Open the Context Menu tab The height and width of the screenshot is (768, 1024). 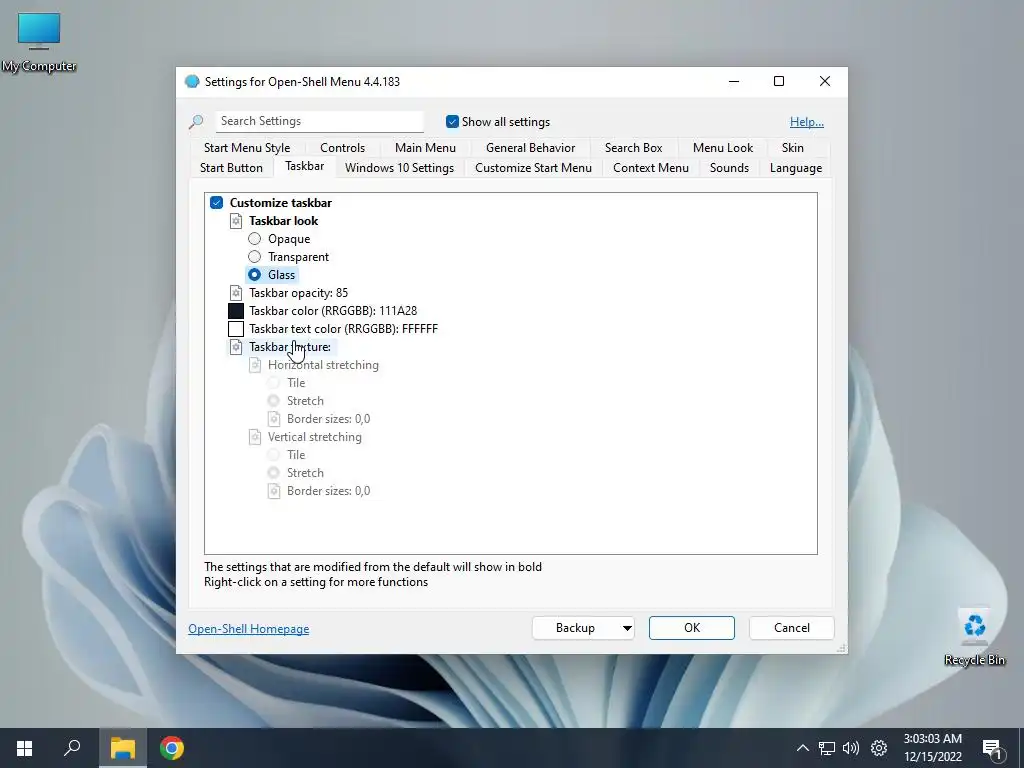click(650, 168)
